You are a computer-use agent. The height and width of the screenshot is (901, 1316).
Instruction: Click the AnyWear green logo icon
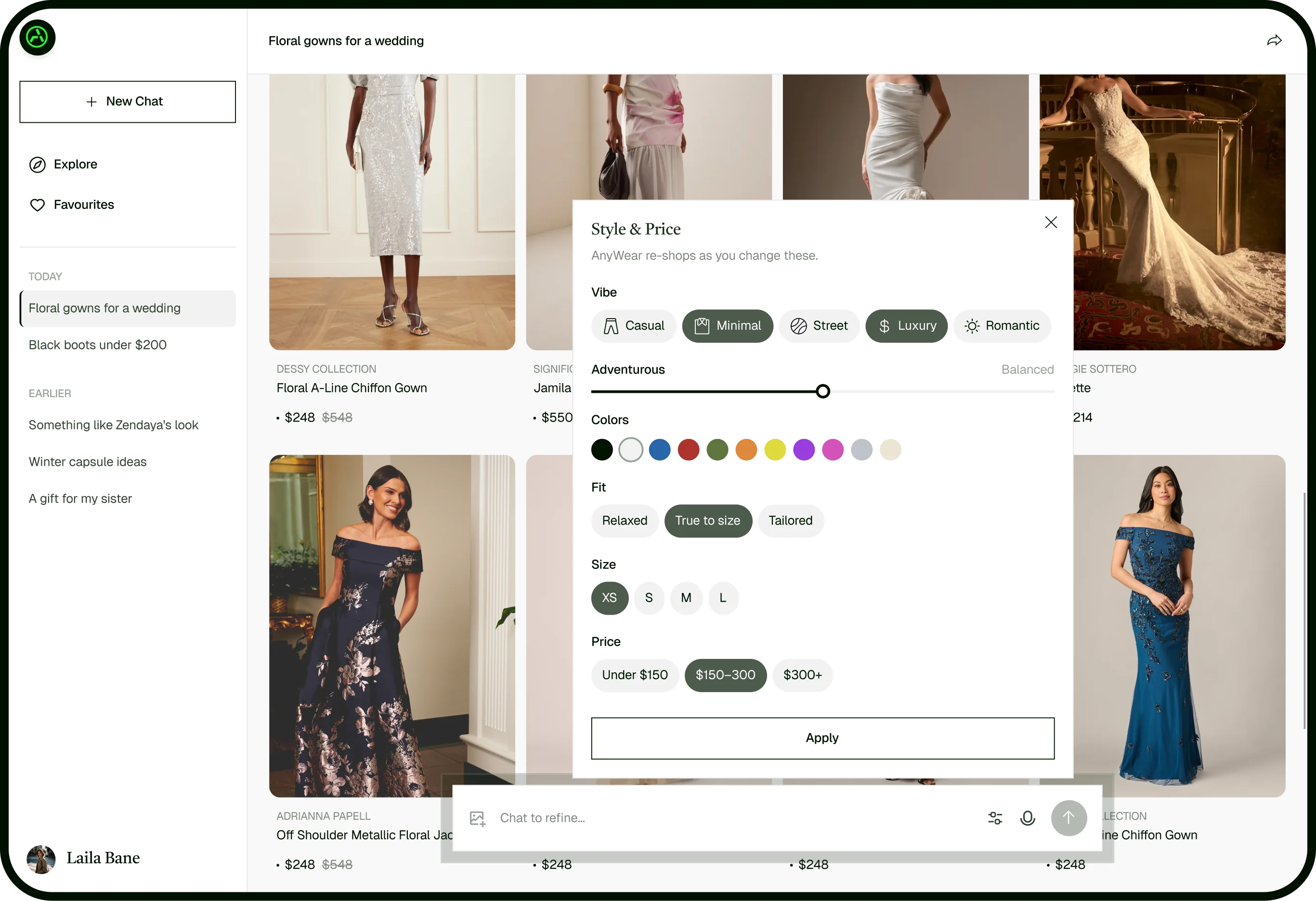(38, 38)
